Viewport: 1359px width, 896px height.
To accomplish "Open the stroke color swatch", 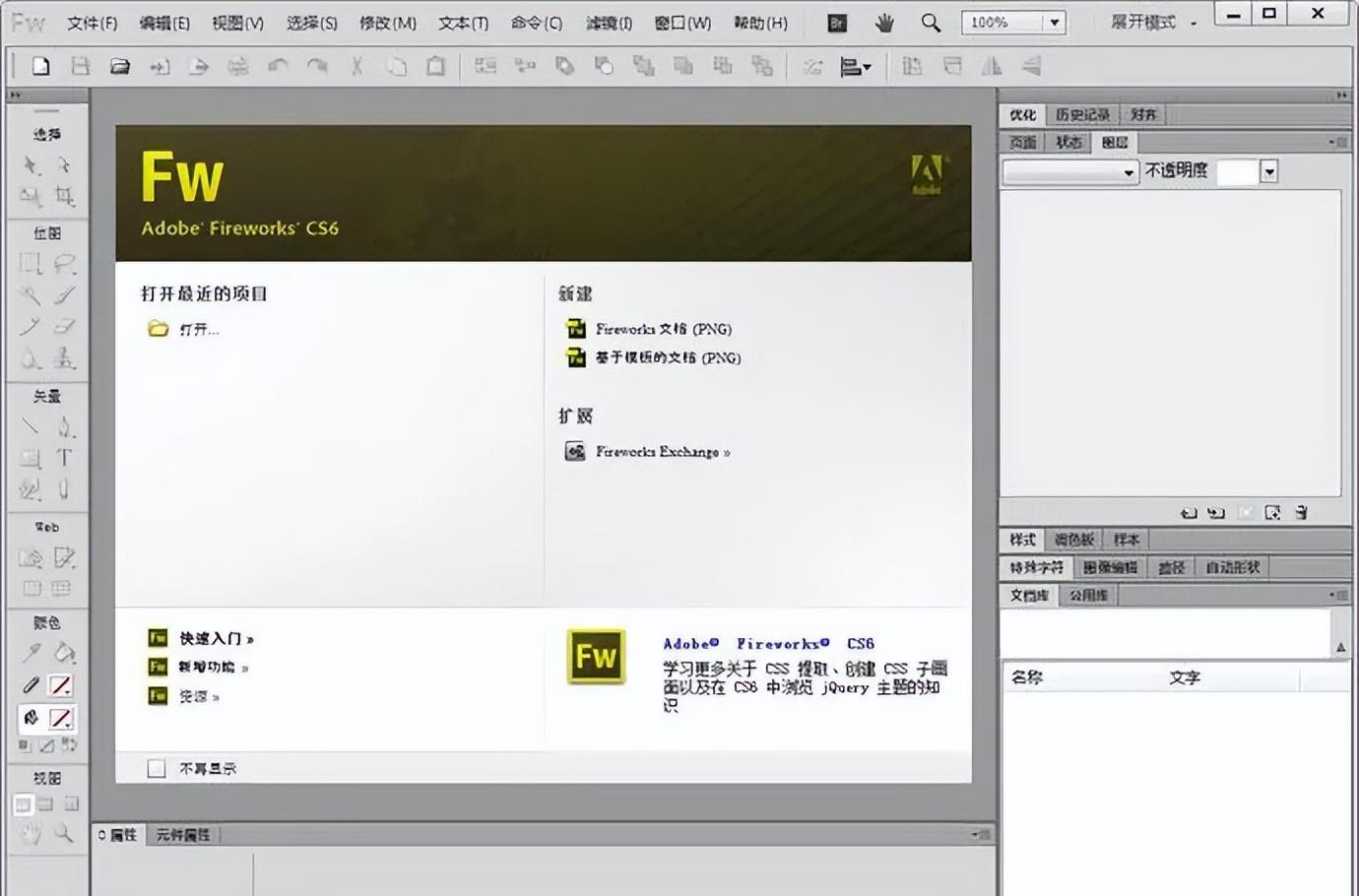I will tap(61, 685).
